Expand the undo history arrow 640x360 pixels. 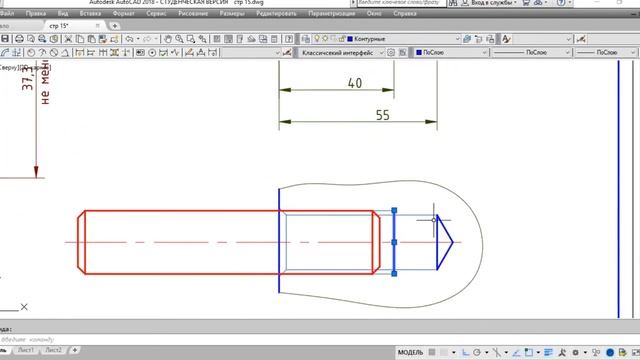[x=138, y=39]
